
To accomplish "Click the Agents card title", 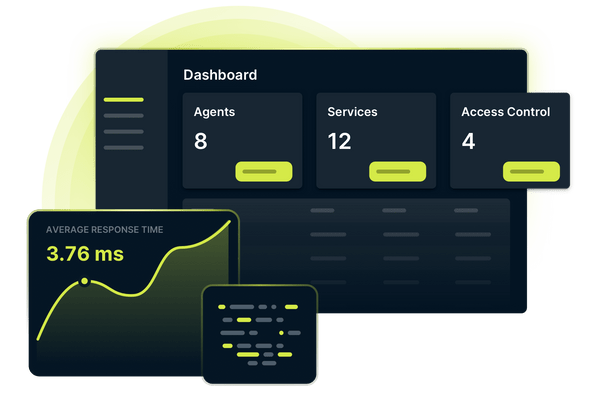I will tap(214, 112).
